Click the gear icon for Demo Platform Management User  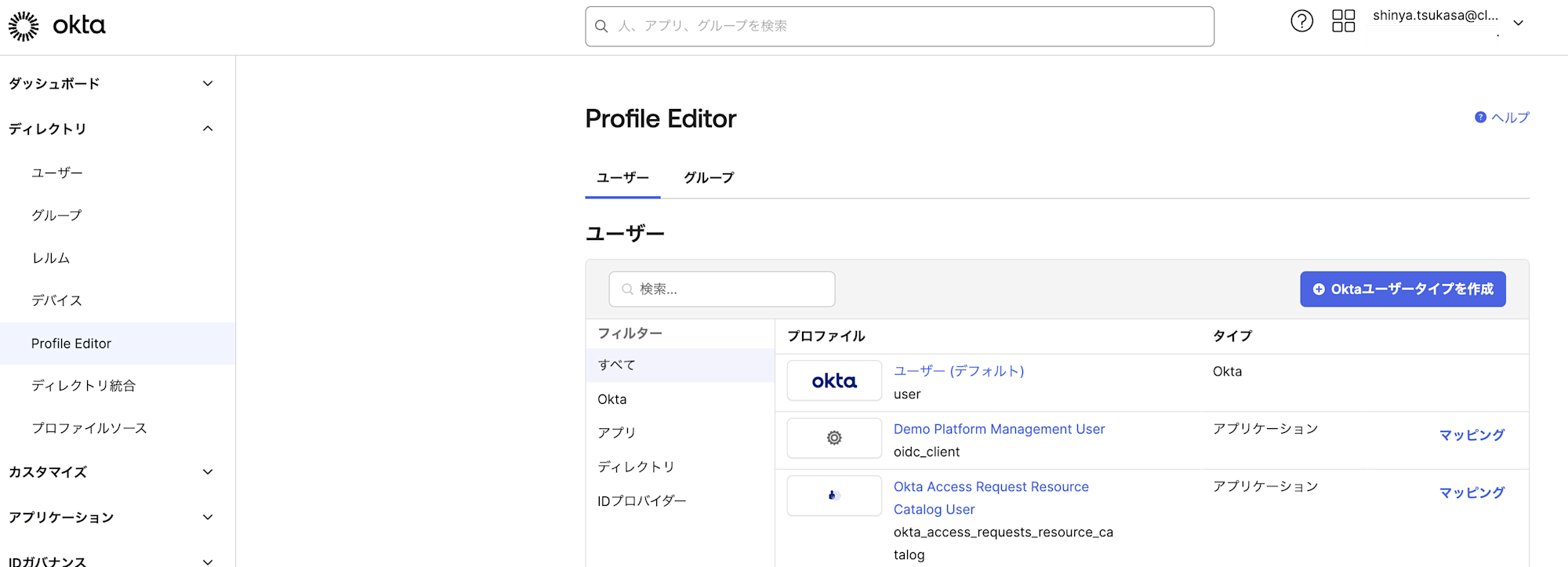tap(834, 438)
